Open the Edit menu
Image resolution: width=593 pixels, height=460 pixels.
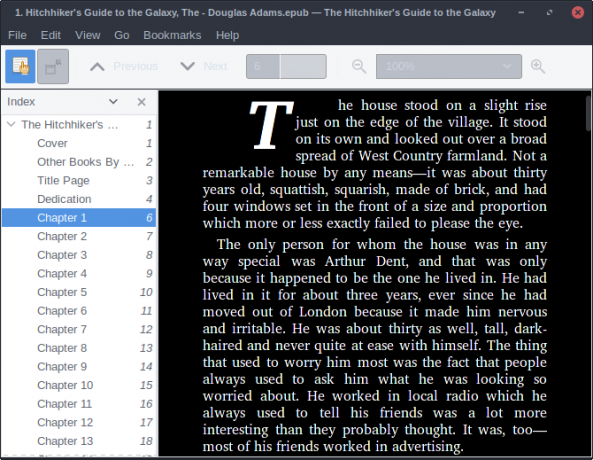pos(51,35)
